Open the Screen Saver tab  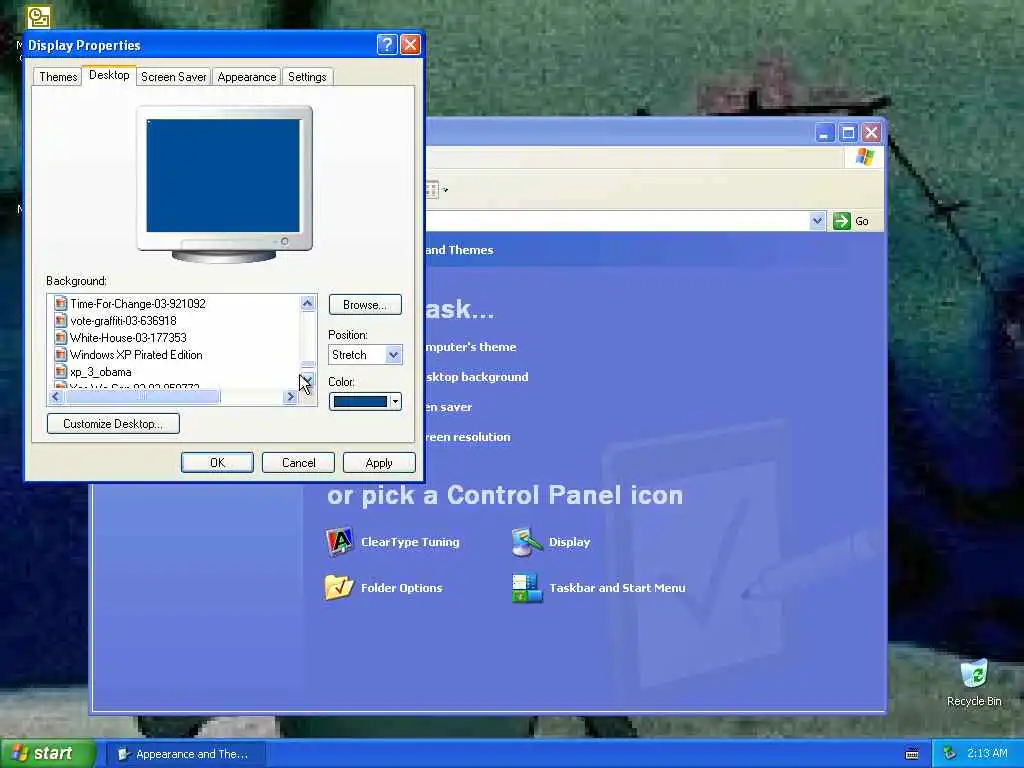point(173,77)
